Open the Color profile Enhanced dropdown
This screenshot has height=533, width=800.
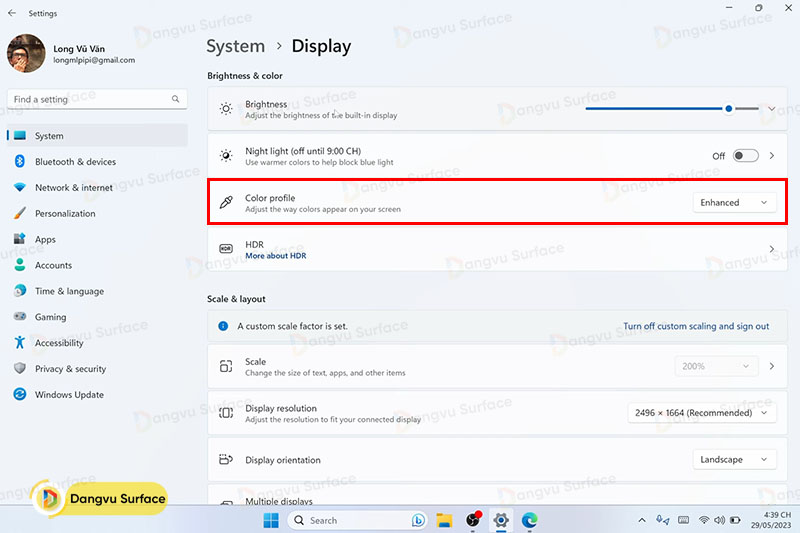pyautogui.click(x=734, y=203)
